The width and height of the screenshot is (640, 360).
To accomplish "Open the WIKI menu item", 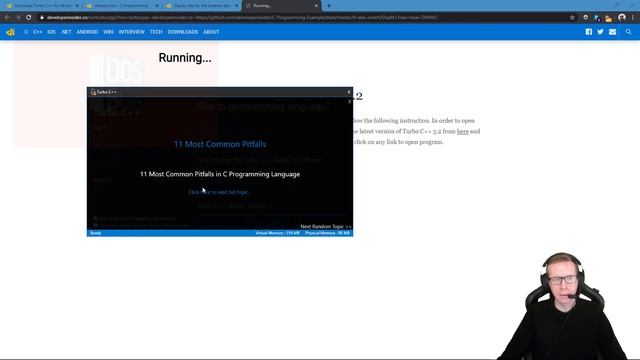I will point(109,32).
